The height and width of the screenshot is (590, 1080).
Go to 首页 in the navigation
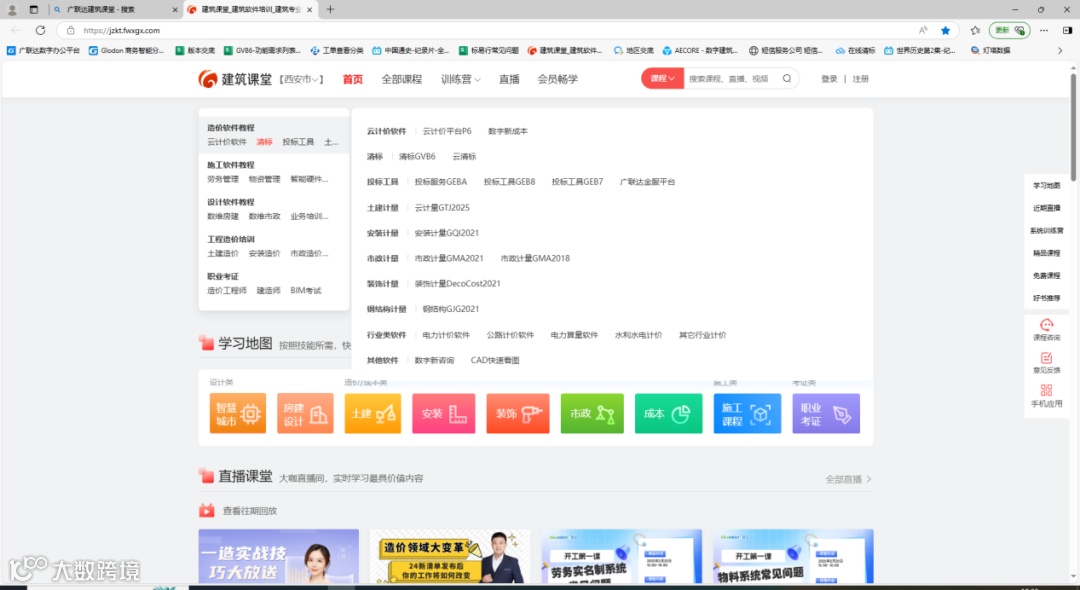[353, 79]
